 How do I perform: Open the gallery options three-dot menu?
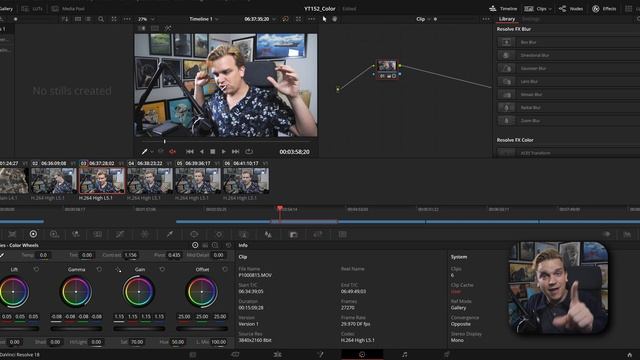point(127,19)
